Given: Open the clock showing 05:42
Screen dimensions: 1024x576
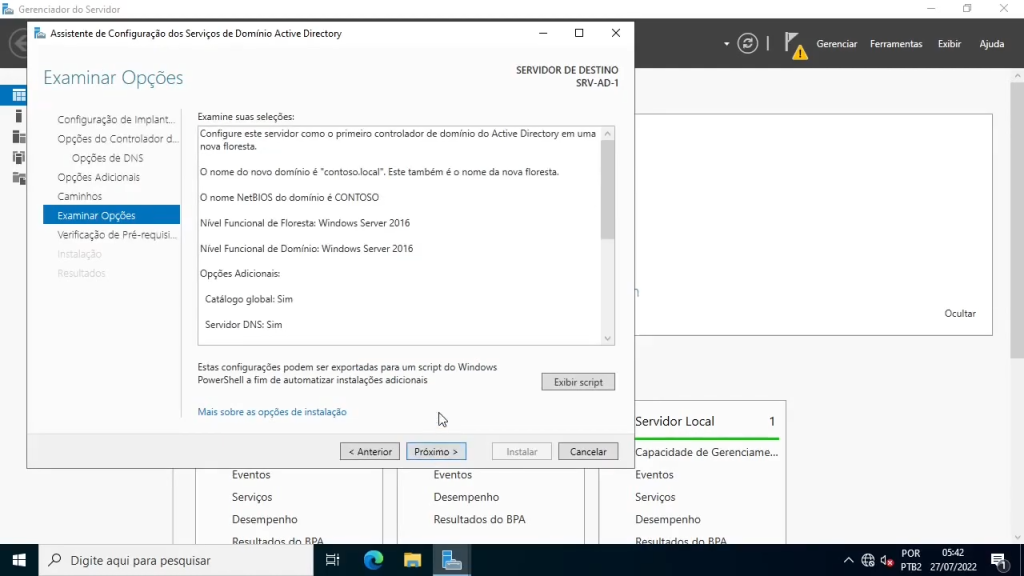Looking at the screenshot, I should (x=953, y=560).
